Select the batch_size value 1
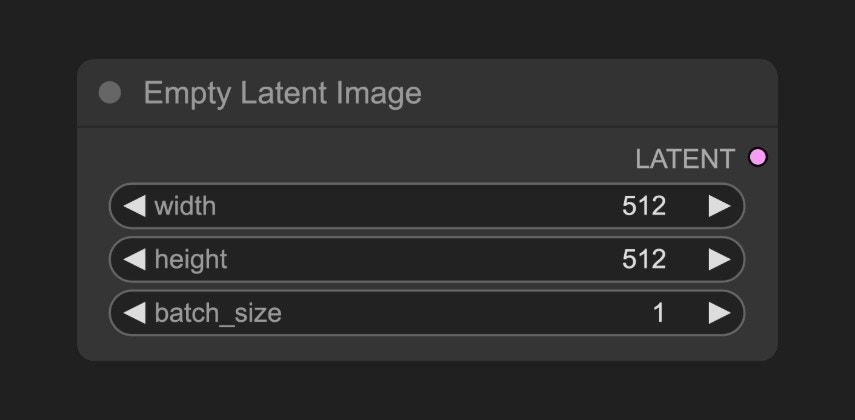The height and width of the screenshot is (420, 855). [659, 313]
